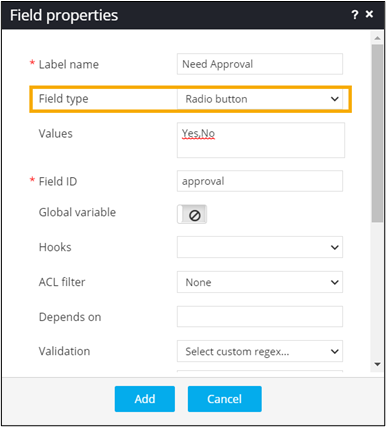Click the vertical scrollbar thumb

tap(377, 133)
